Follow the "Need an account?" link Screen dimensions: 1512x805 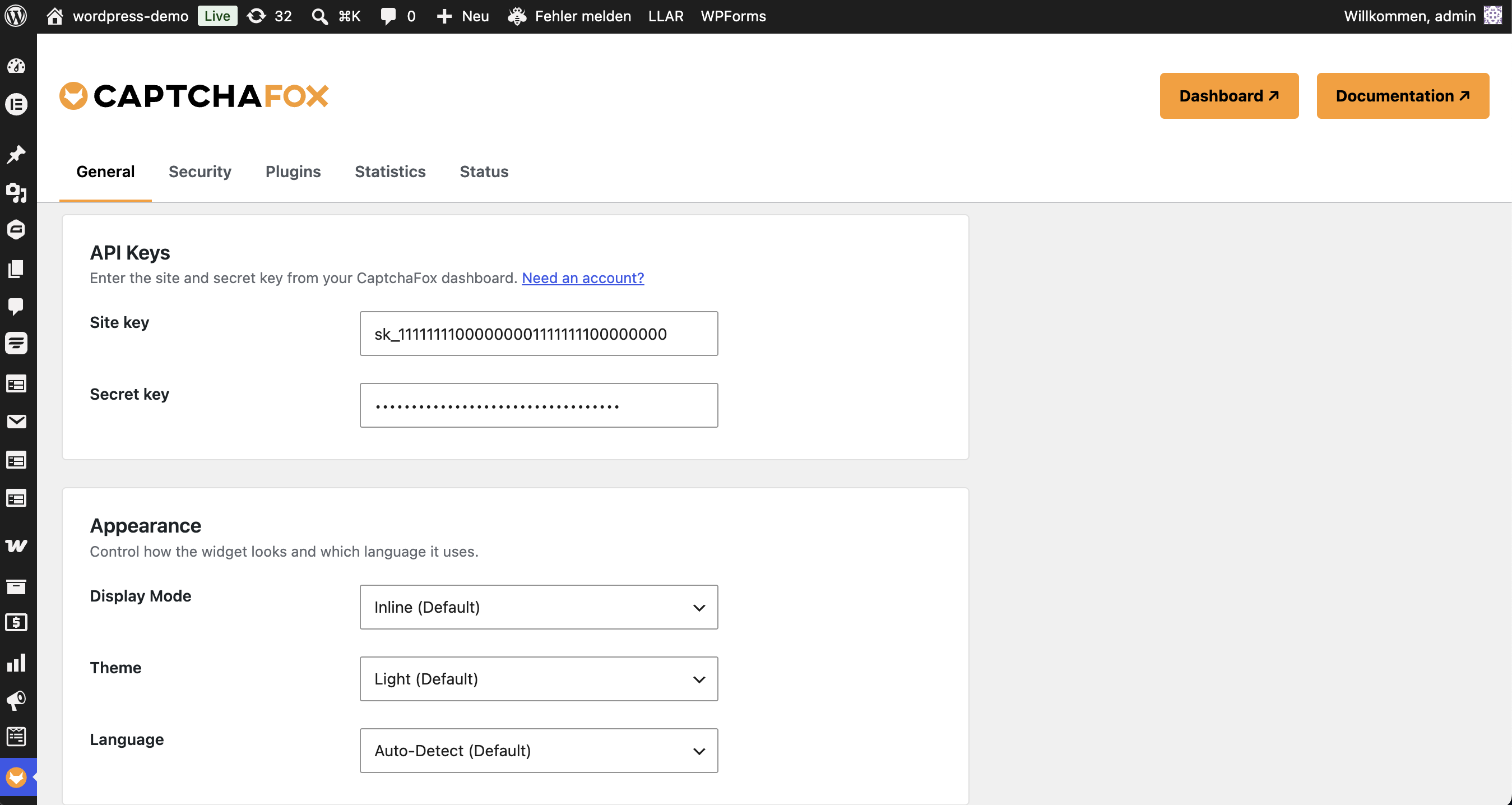pyautogui.click(x=583, y=277)
